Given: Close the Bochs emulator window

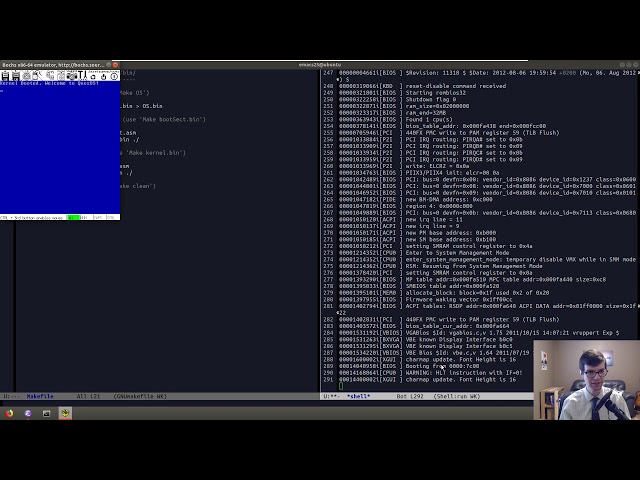Looking at the screenshot, I should (x=116, y=65).
